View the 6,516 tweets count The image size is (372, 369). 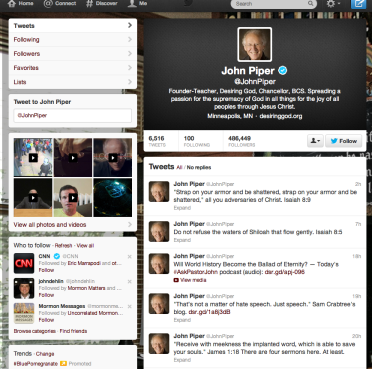coord(157,141)
